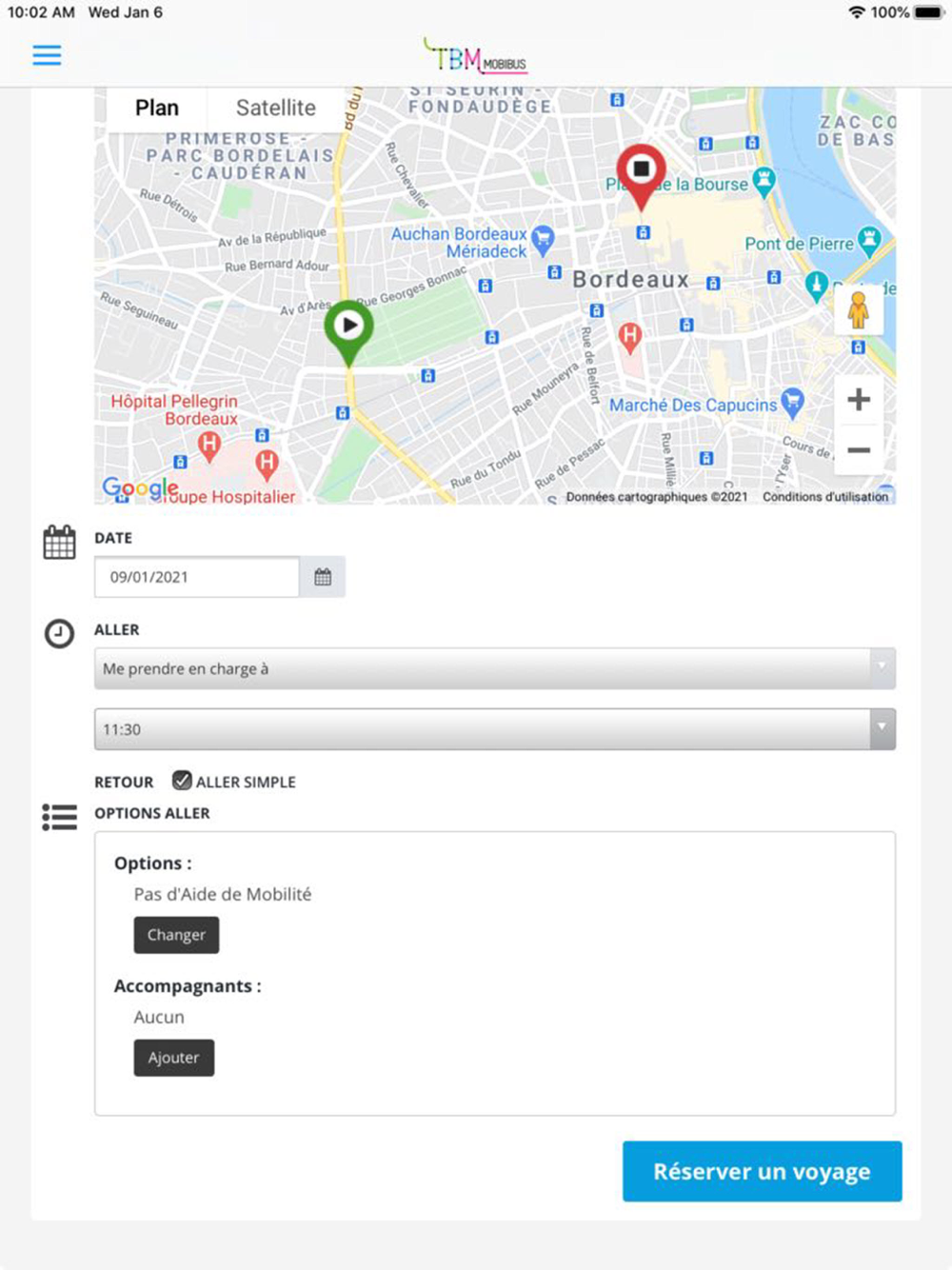Click the list icon beside OPTIONS ALLER
Image resolution: width=952 pixels, height=1270 pixels.
coord(59,817)
